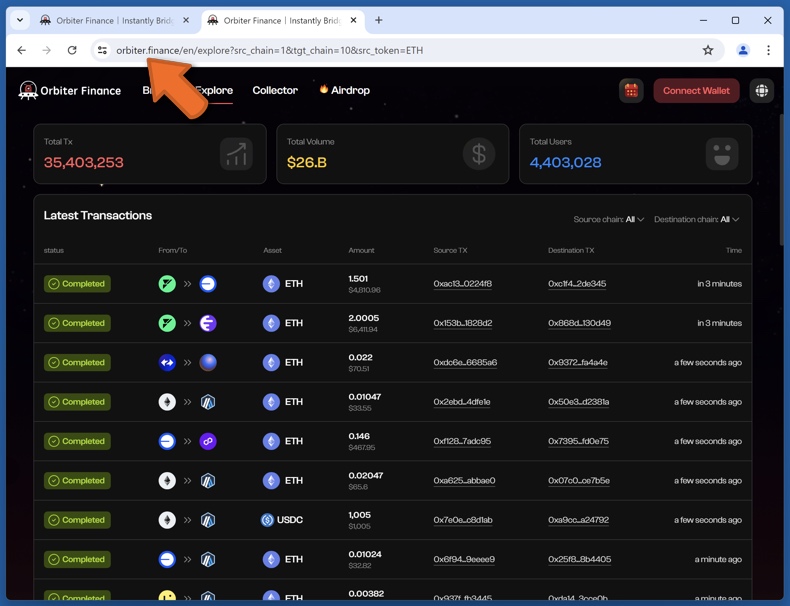Open destination TX 0x50e3...d2381a
This screenshot has height=606, width=790.
tap(578, 402)
